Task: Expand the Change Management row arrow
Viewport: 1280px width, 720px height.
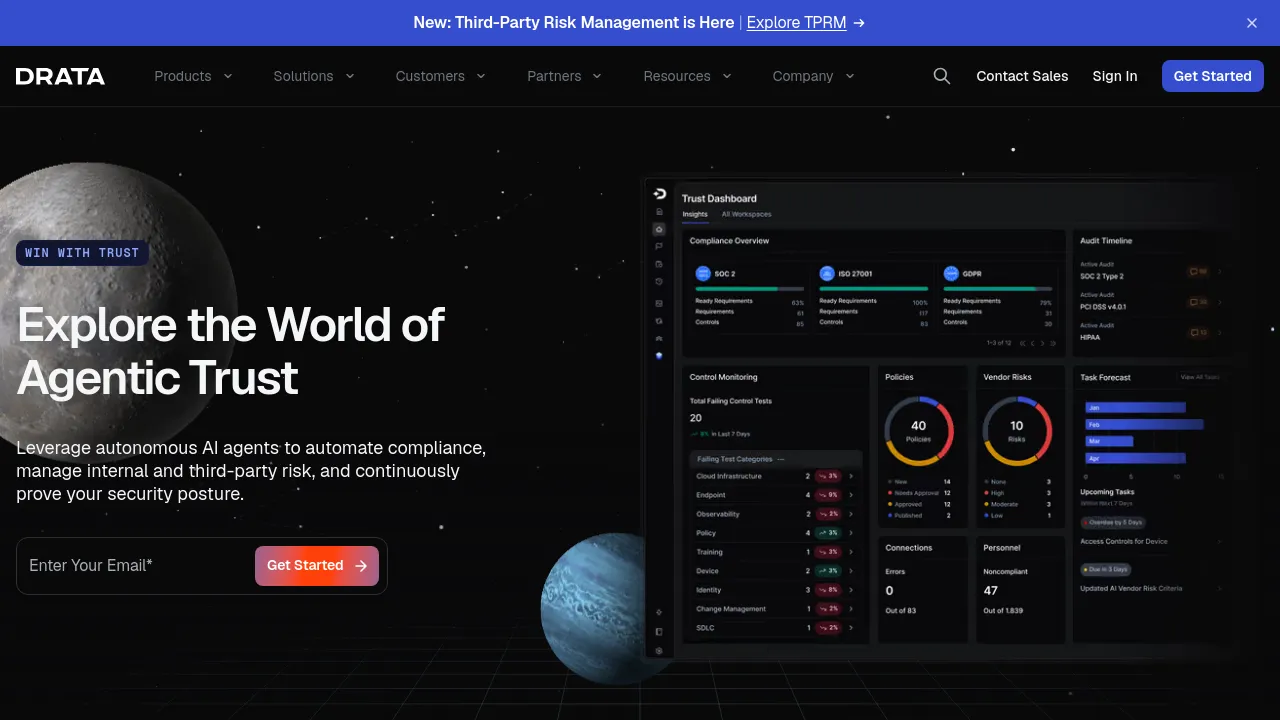Action: [851, 609]
